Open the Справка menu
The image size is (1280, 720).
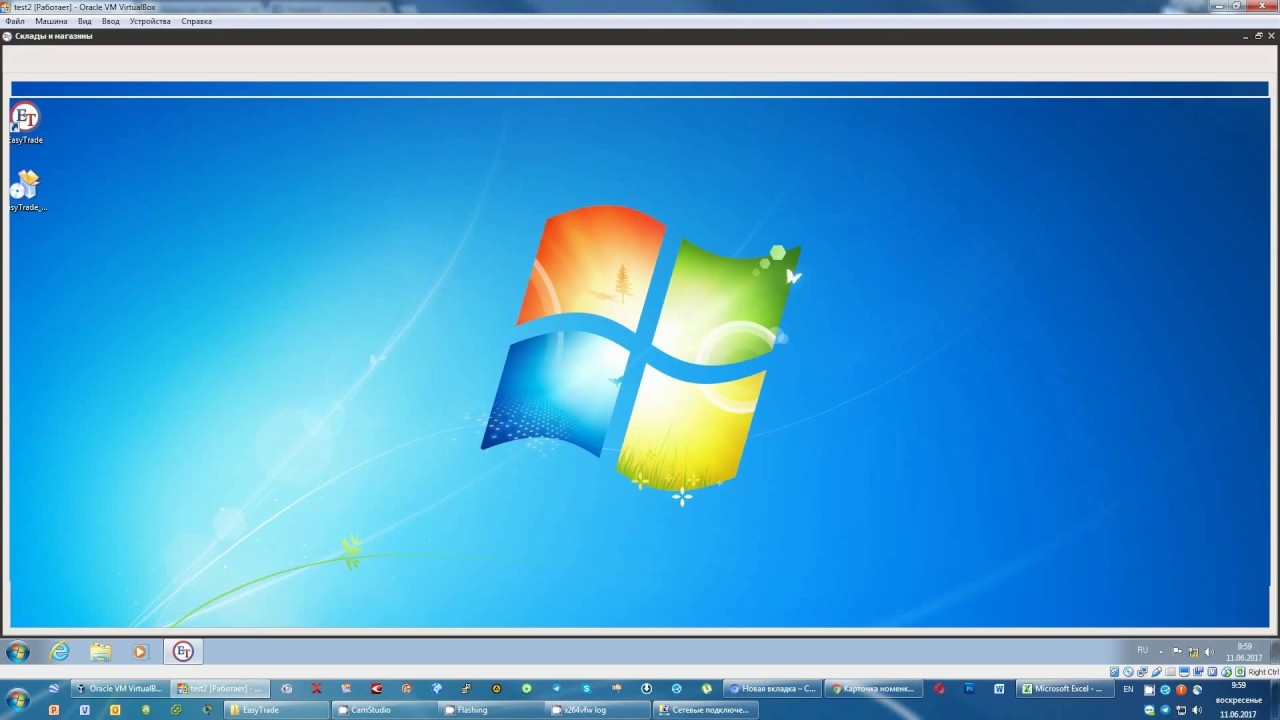196,21
